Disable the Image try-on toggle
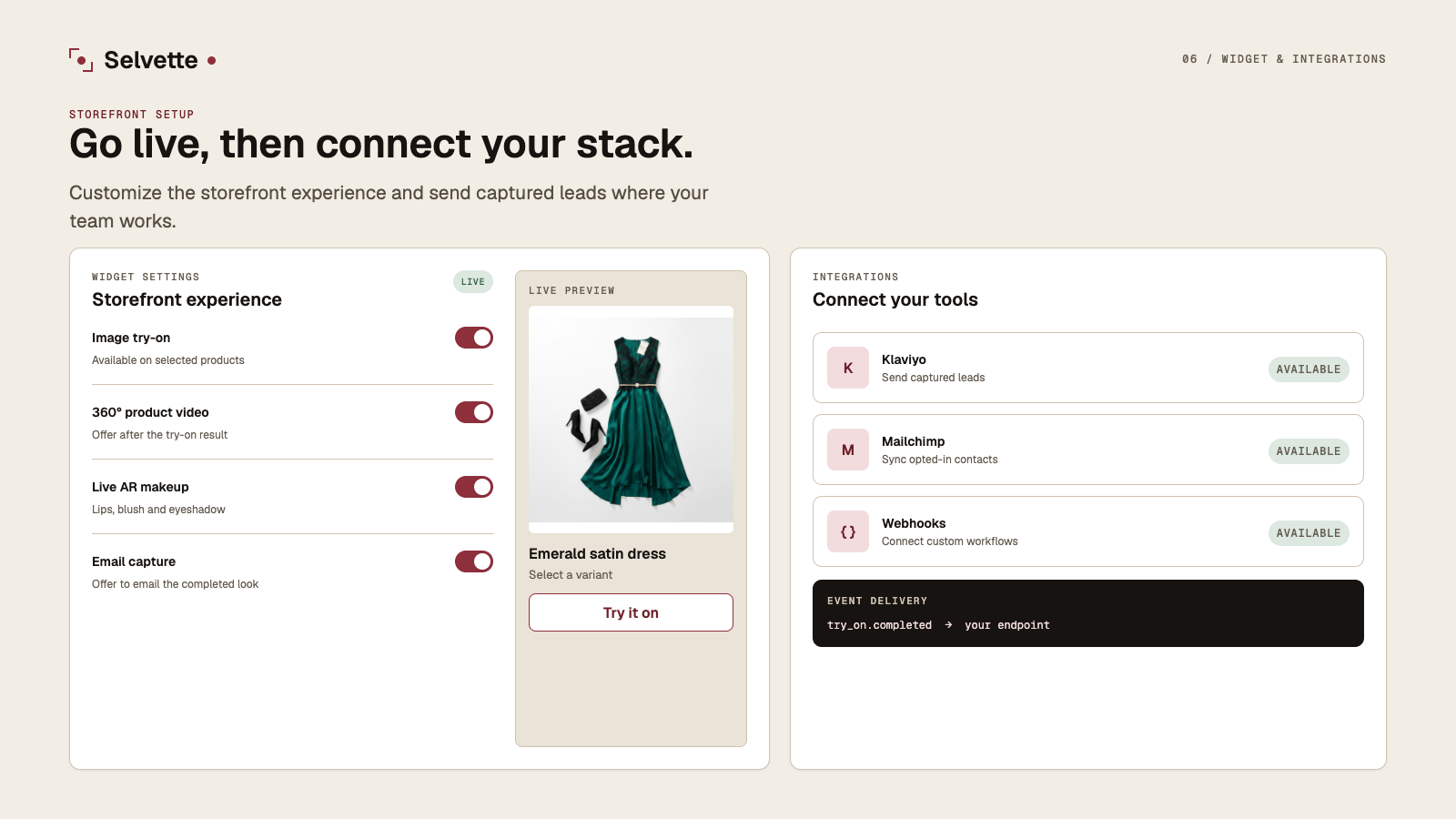 (x=474, y=338)
